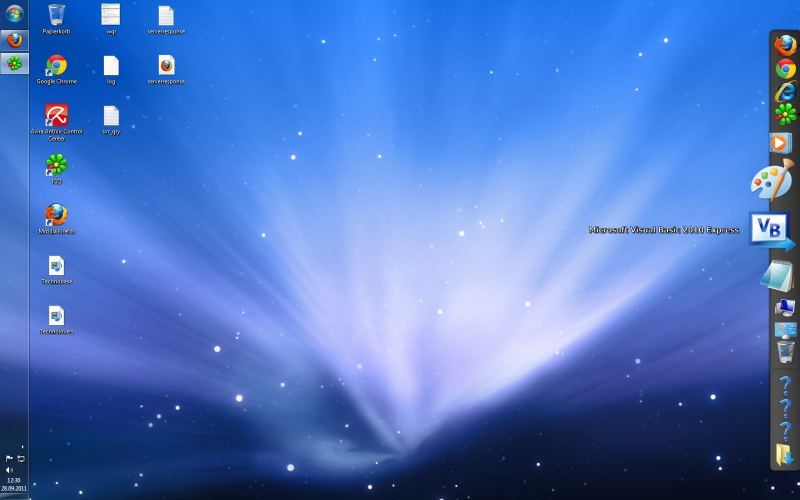Viewport: 800px width, 500px height.
Task: Open the Windows Start orb
Action: click(14, 14)
